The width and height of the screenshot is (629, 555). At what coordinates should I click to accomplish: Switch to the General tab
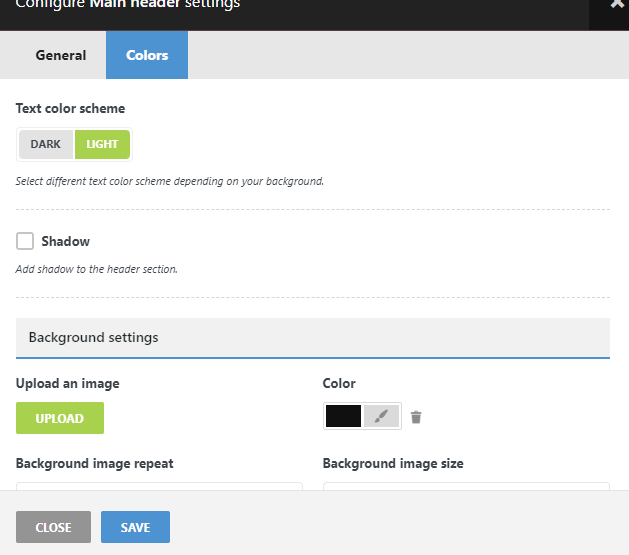point(61,55)
